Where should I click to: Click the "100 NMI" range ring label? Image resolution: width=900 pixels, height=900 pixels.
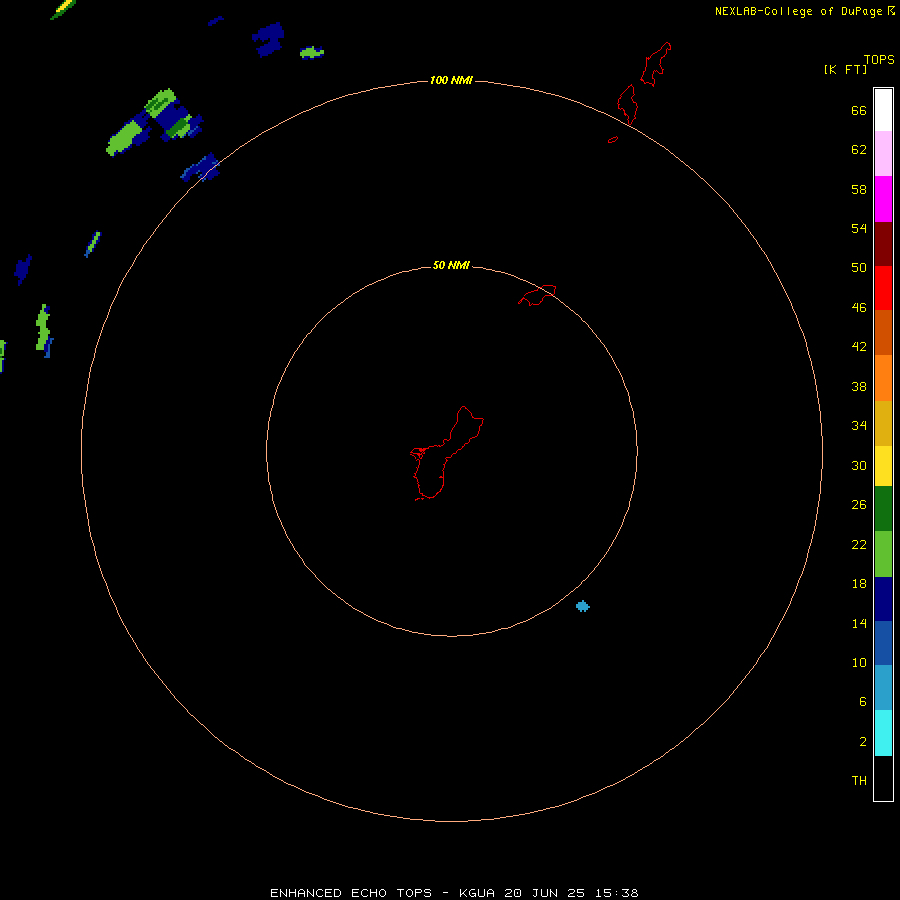451,80
